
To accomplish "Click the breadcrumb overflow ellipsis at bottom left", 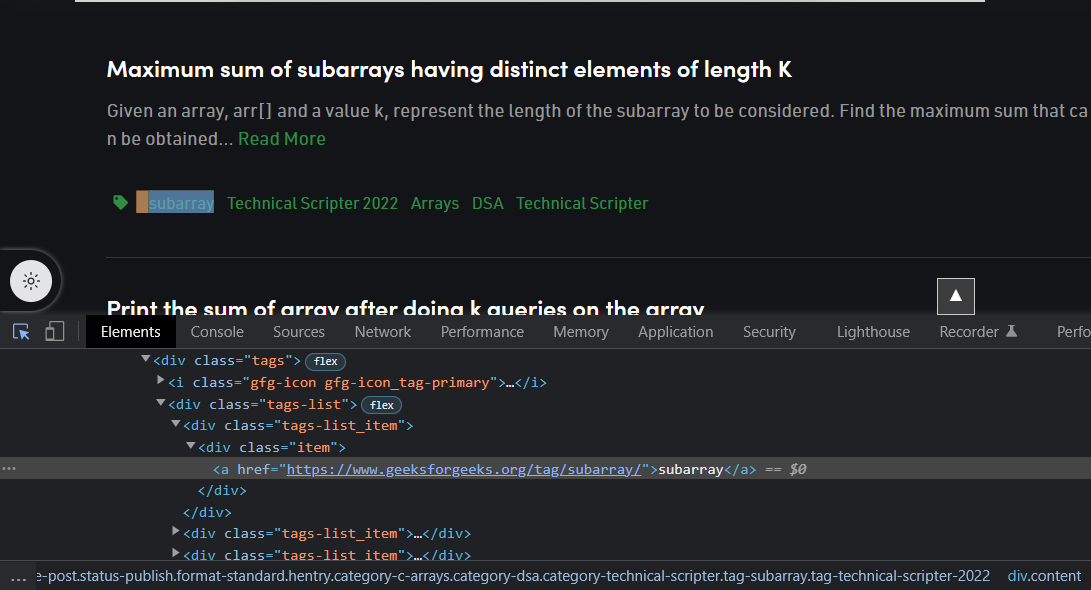I will pos(17,576).
